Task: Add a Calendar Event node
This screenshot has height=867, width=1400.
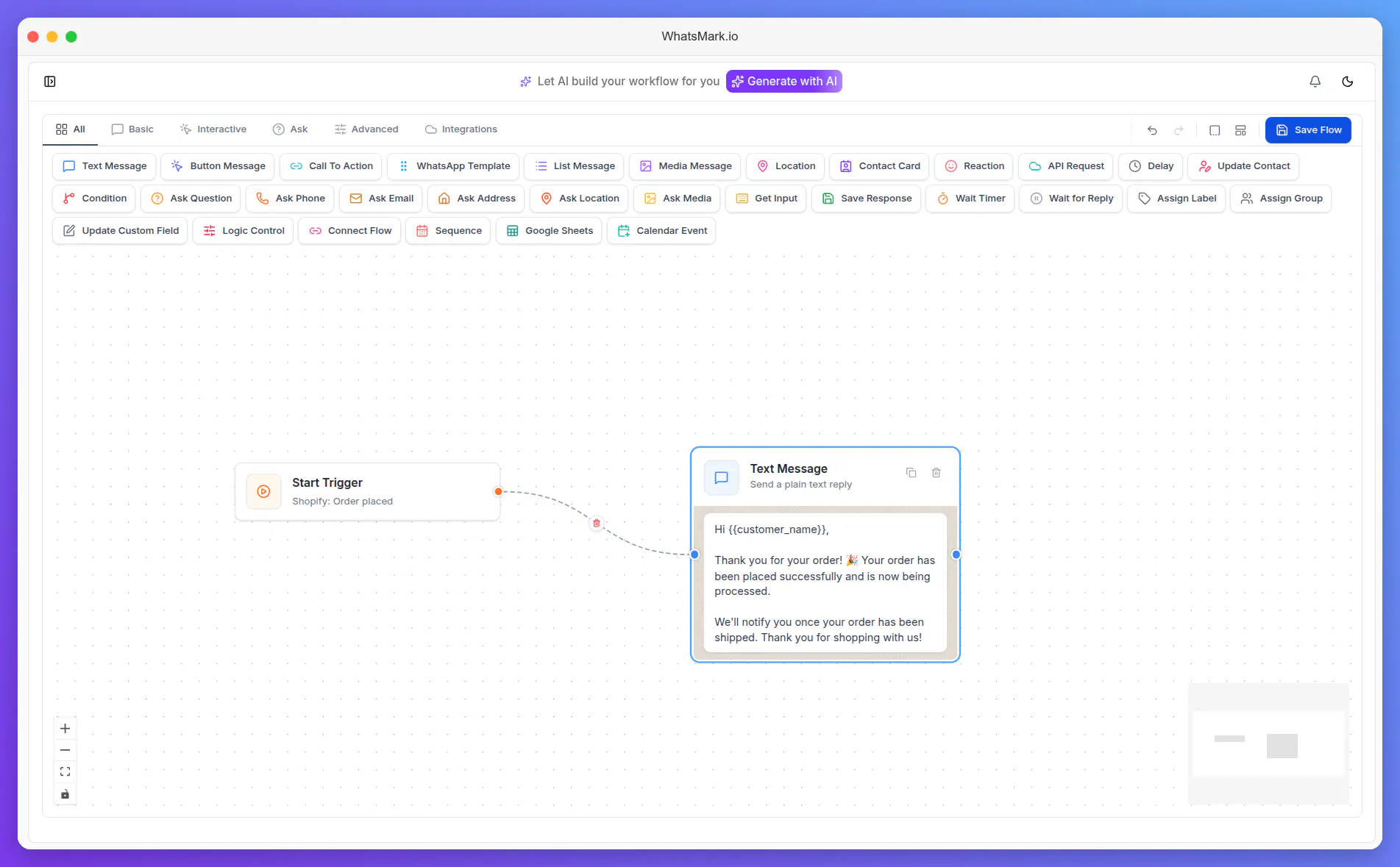Action: [661, 231]
